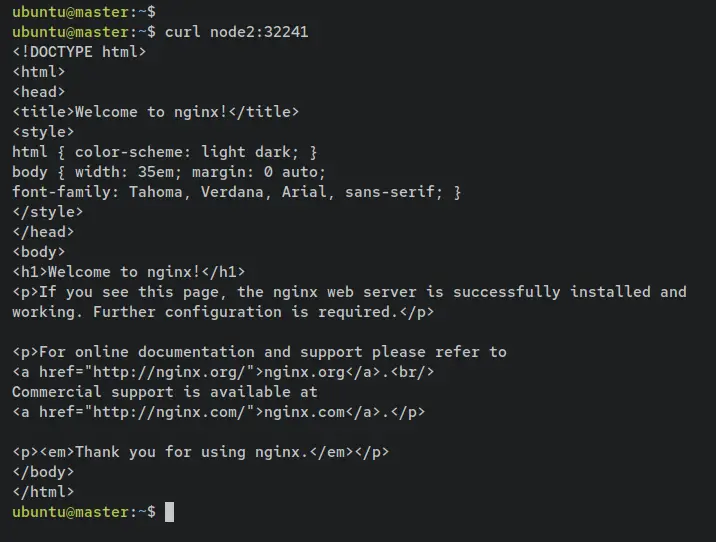
Task: Click the "color-scheme: light dark" style line
Action: point(164,152)
